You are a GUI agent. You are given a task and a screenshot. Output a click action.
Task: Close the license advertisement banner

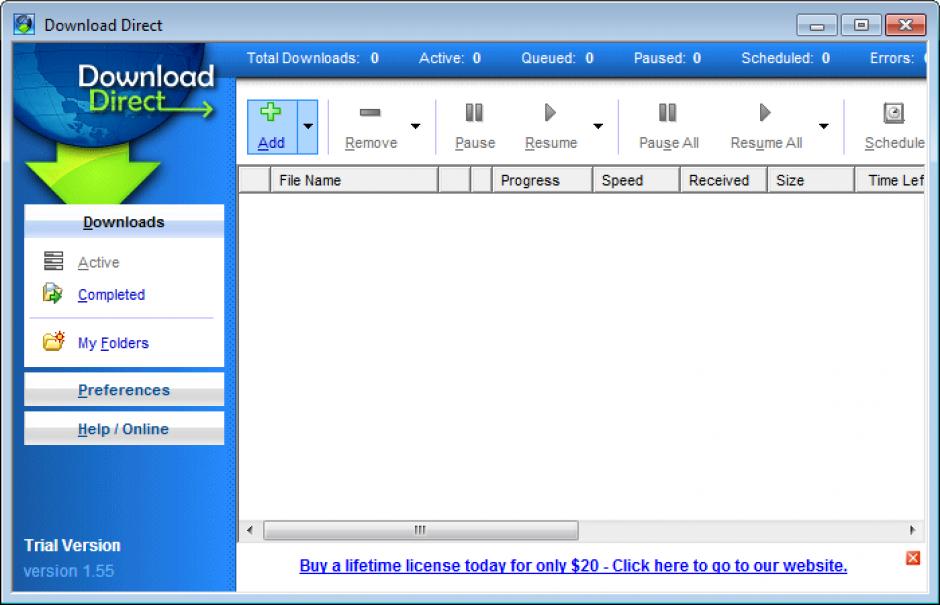(913, 558)
